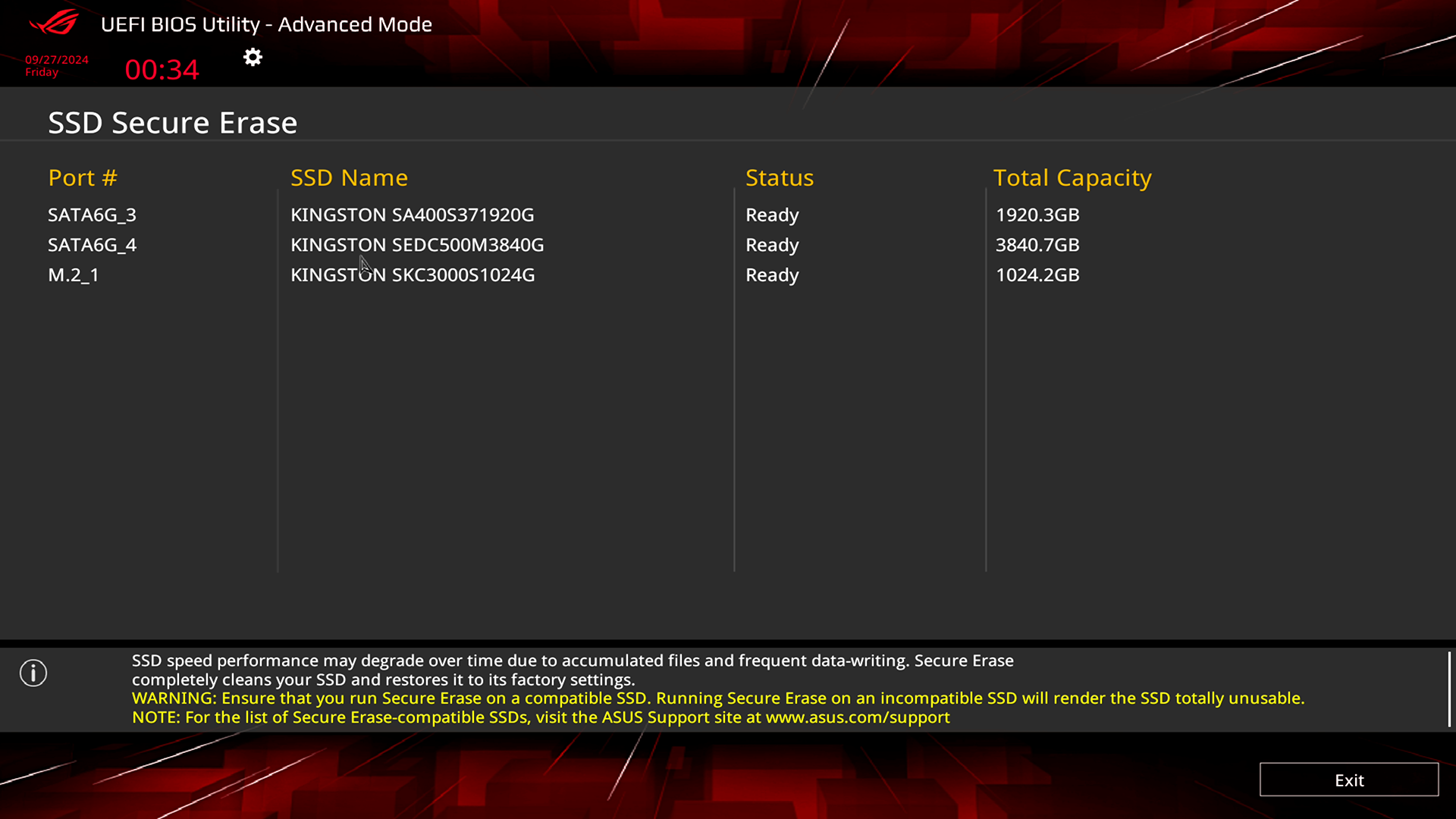Open the www.asus.com/support link
The image size is (1456, 819).
click(857, 717)
